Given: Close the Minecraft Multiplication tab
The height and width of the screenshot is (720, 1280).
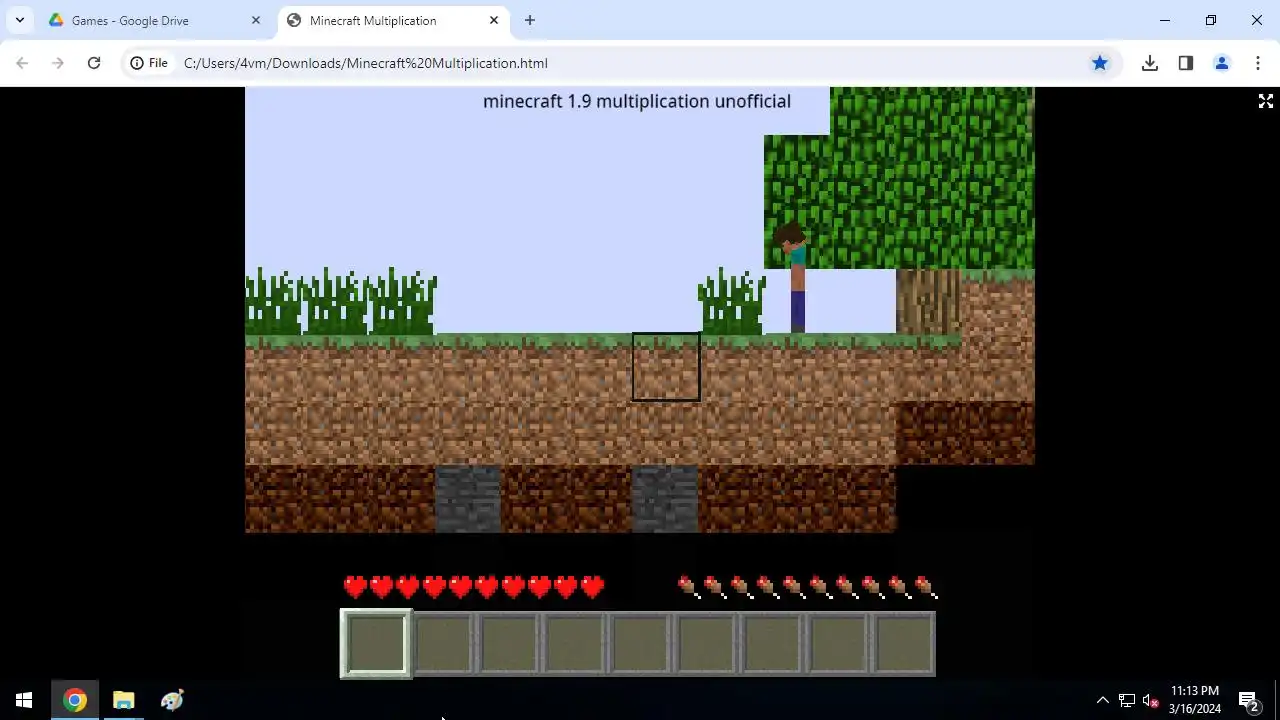Looking at the screenshot, I should (x=494, y=20).
